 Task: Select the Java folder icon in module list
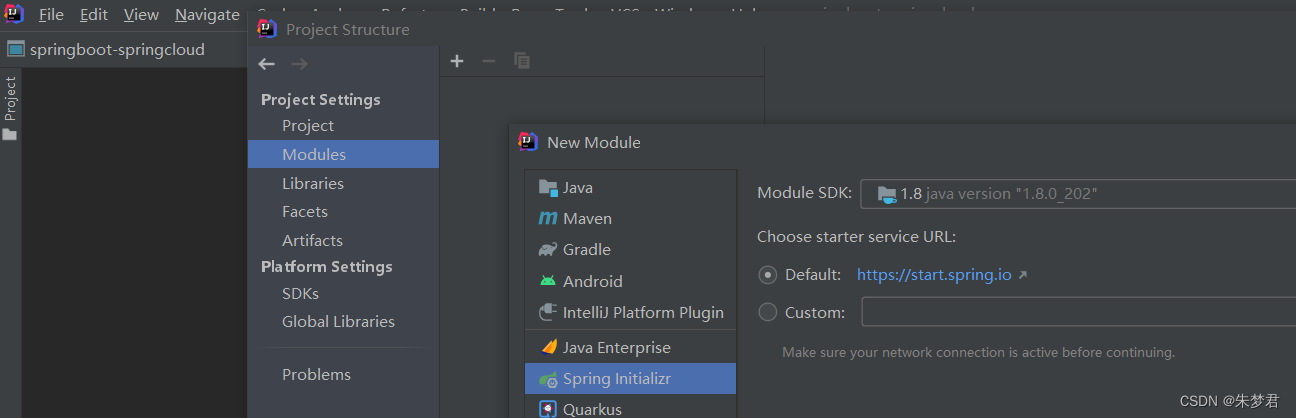click(547, 187)
